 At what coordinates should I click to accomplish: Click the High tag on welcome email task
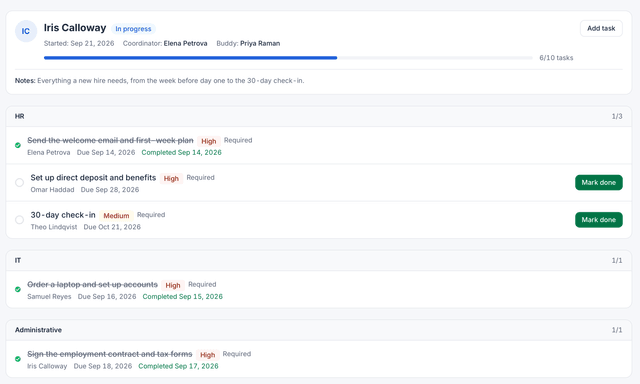209,141
